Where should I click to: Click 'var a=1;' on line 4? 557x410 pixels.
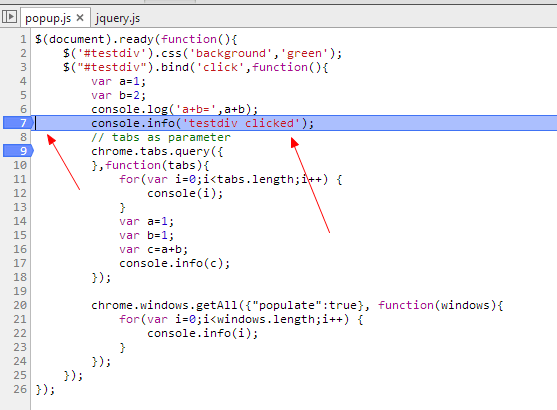(118, 81)
